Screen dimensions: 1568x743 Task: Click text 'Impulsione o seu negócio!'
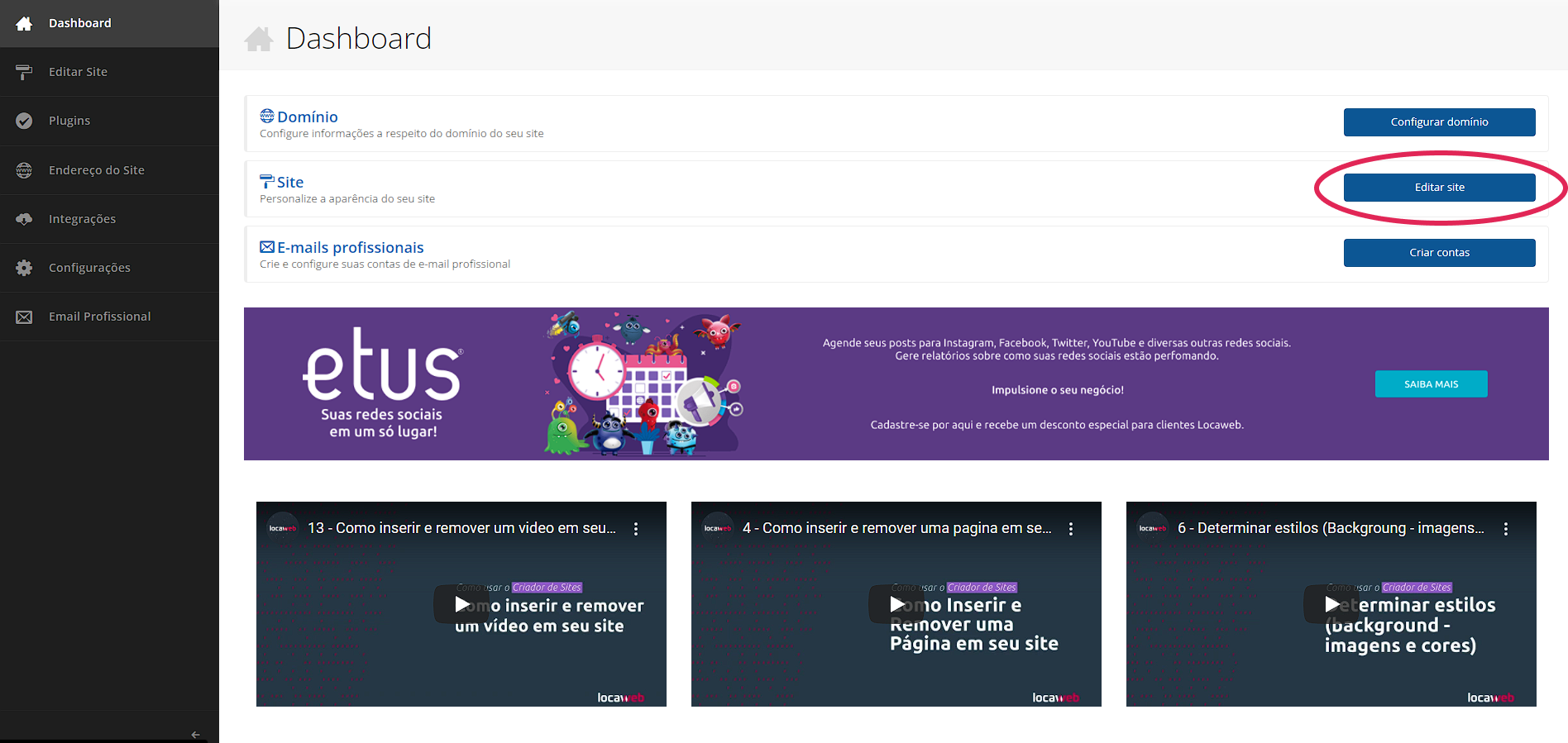(1058, 390)
